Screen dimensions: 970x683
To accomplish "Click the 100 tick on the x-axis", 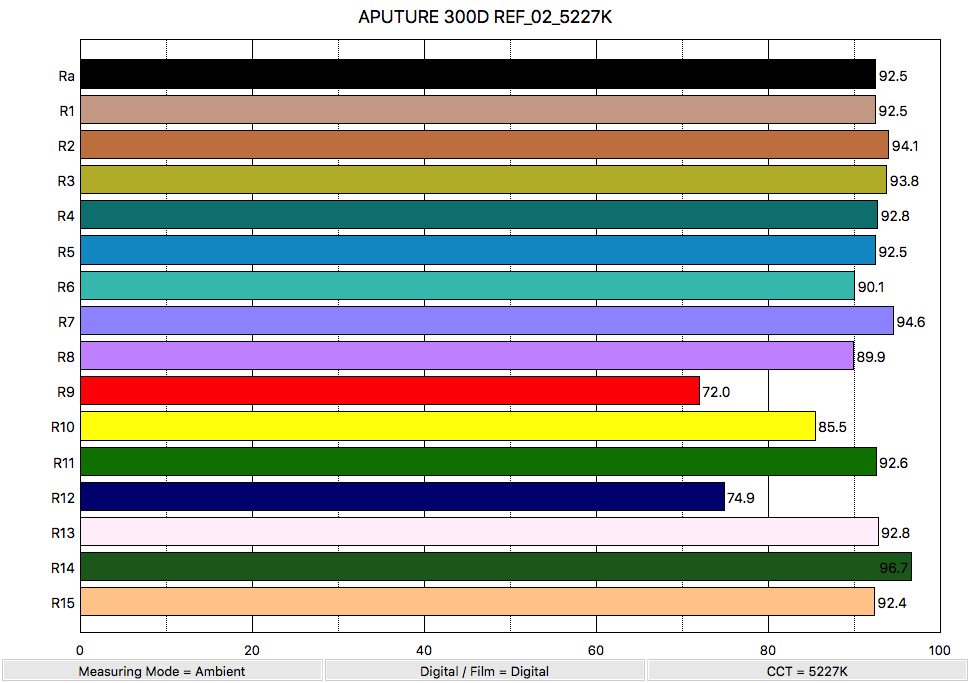I will tap(939, 651).
